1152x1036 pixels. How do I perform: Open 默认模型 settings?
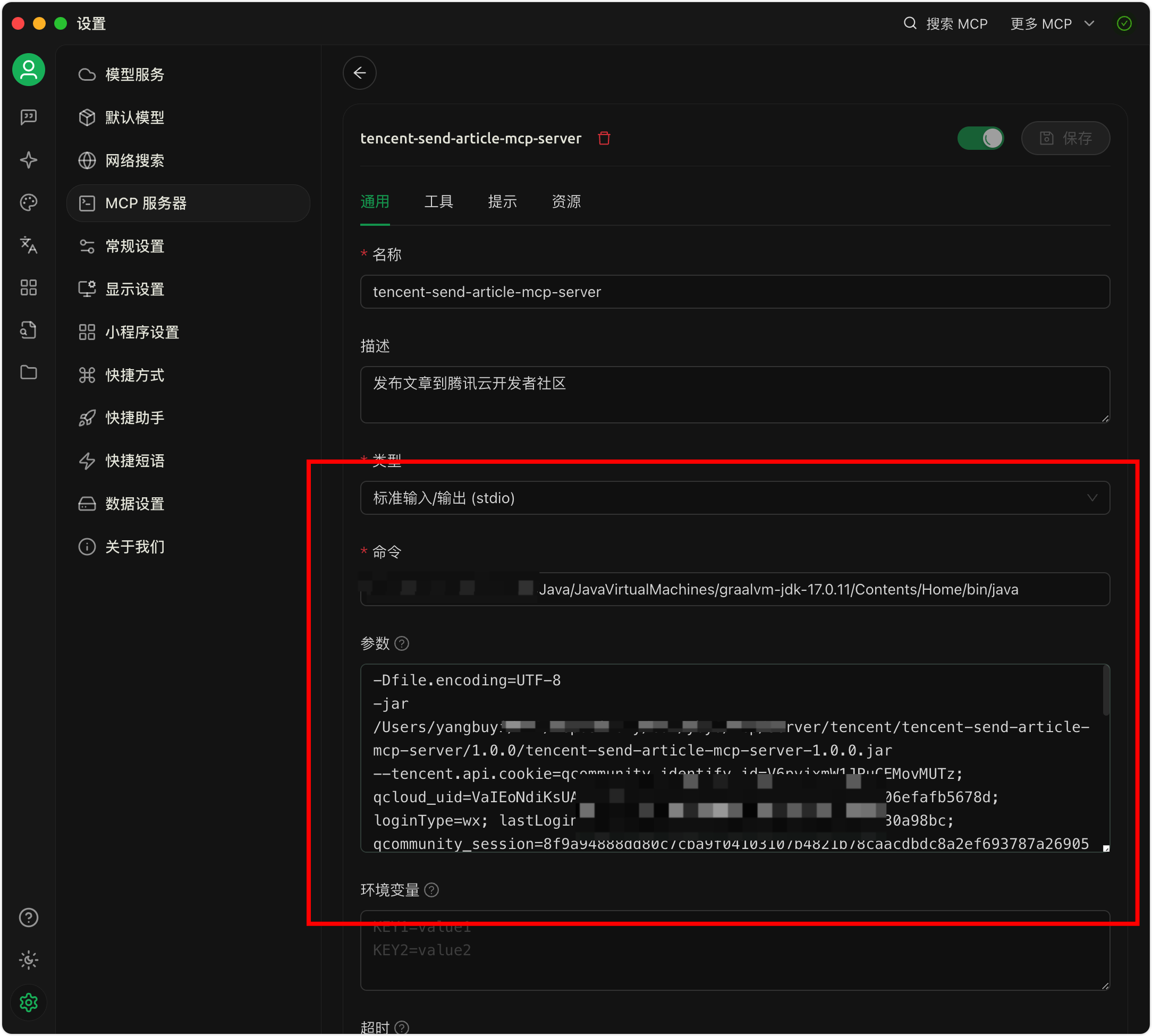pyautogui.click(x=189, y=118)
